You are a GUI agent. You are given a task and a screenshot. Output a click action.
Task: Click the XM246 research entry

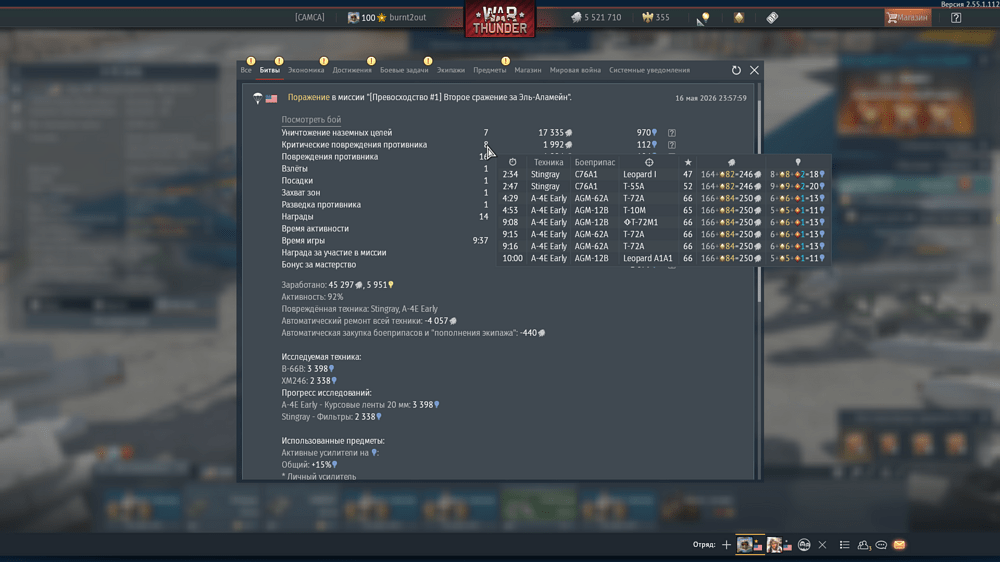click(x=309, y=381)
